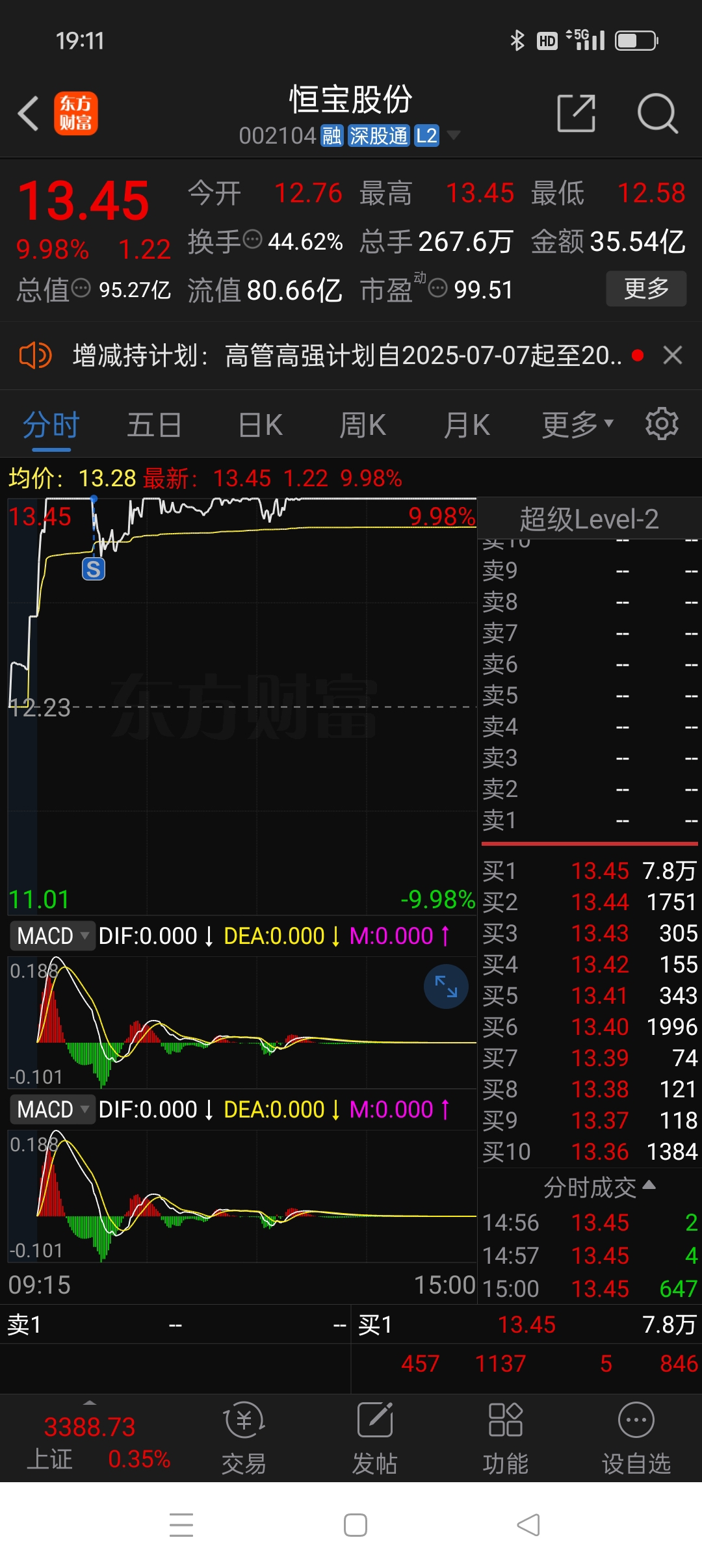Select the 买10 row 13.36 price

(600, 1152)
